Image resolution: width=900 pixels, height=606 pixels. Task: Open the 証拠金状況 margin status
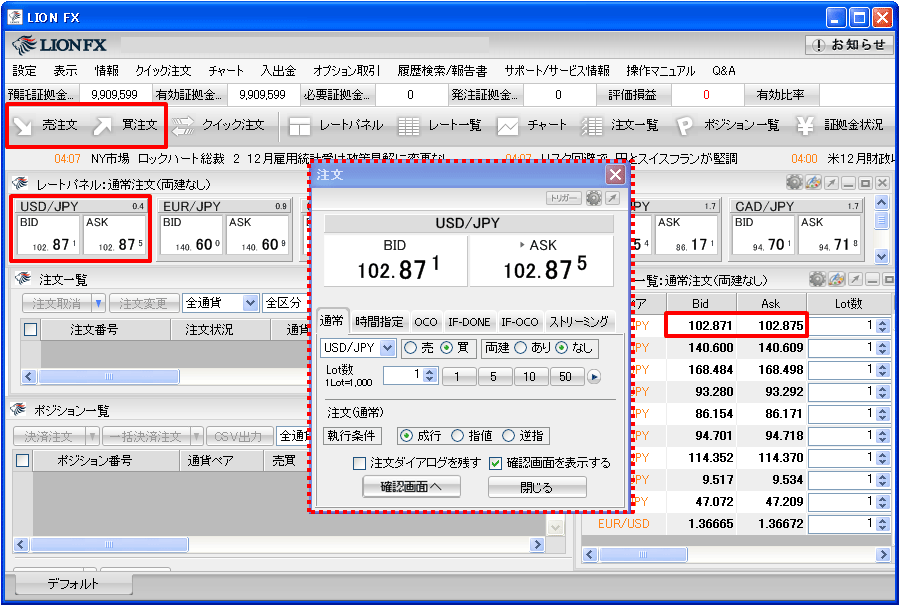[840, 125]
